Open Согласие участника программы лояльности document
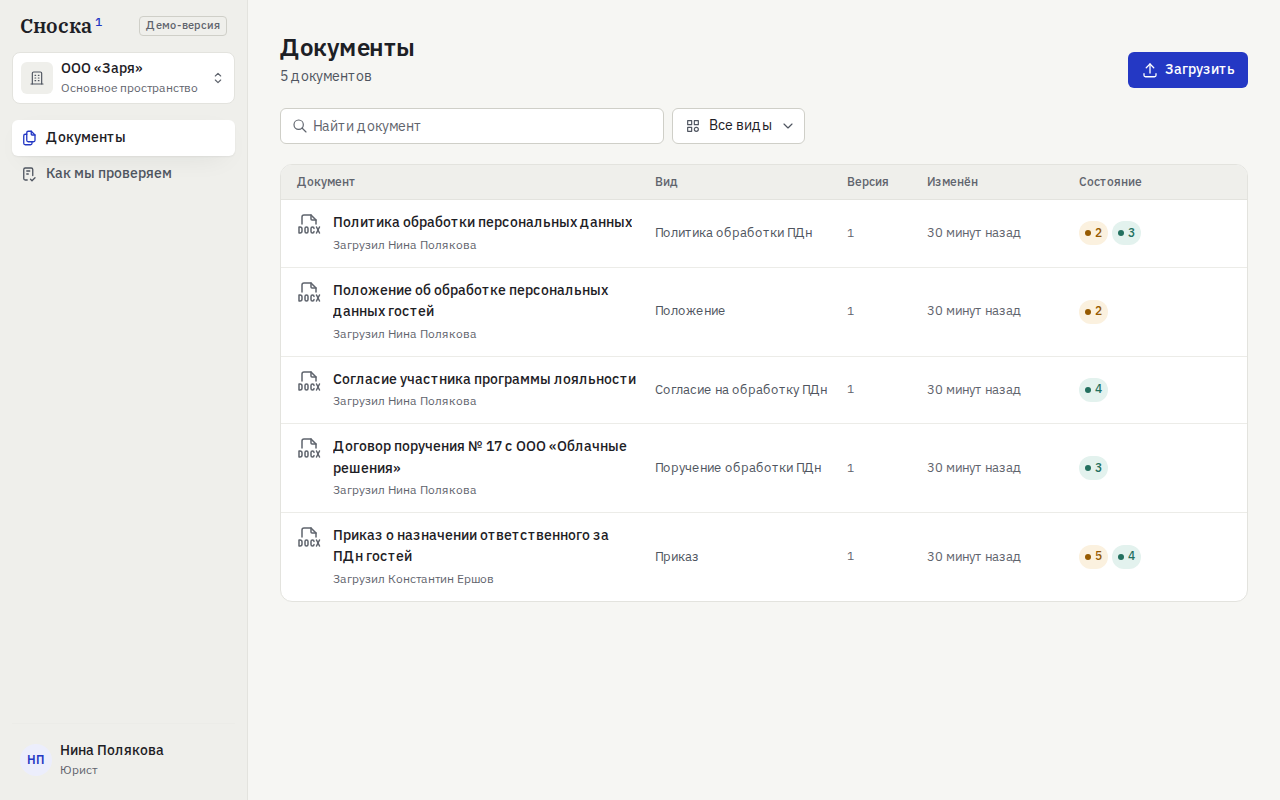Screen dimensions: 1280x800 484,379
